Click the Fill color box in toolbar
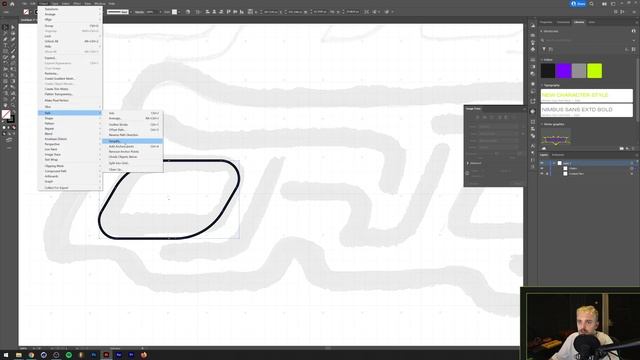This screenshot has width=640, height=360. point(6,115)
